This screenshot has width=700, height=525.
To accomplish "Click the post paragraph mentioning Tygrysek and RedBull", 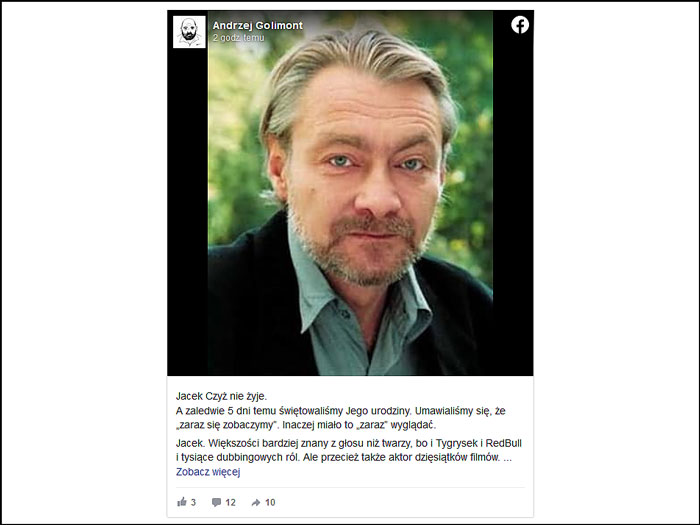I will (x=349, y=450).
